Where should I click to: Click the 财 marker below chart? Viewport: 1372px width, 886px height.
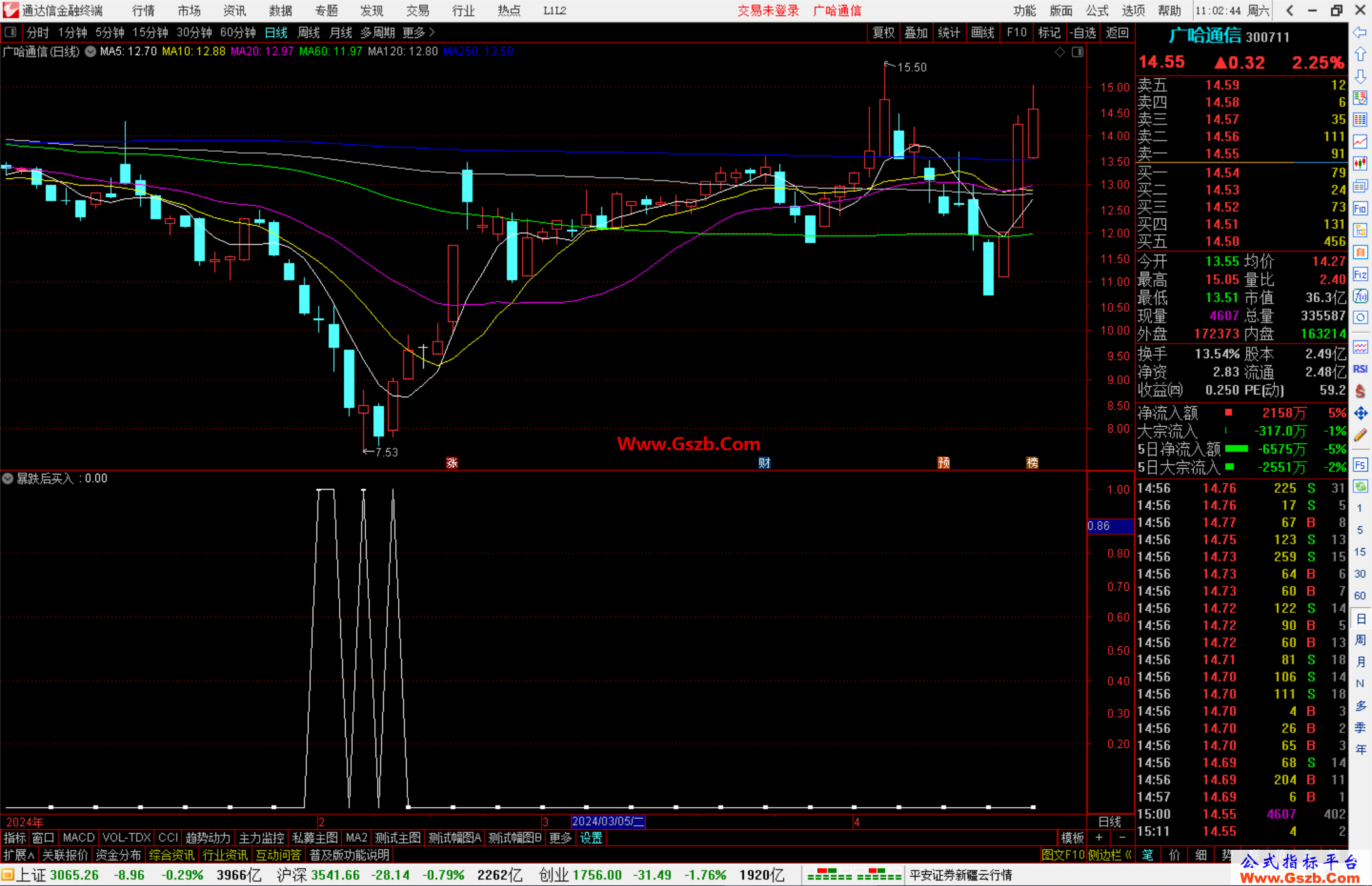pos(764,462)
